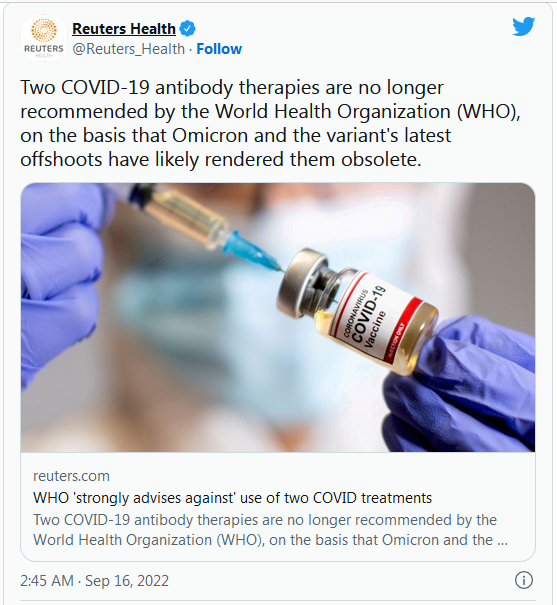Click the article preview description text

[x=270, y=530]
